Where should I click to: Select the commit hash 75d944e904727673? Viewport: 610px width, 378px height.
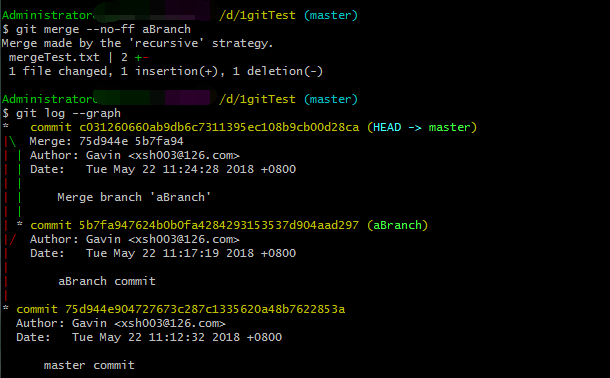[x=205, y=310]
